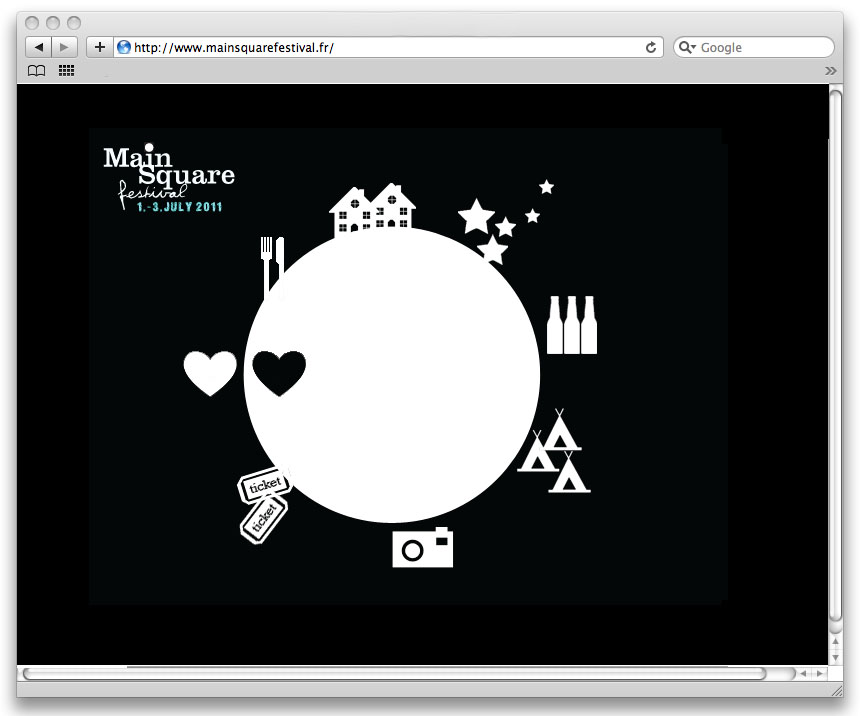
Task: Go forward with the forward arrow button
Action: [64, 47]
